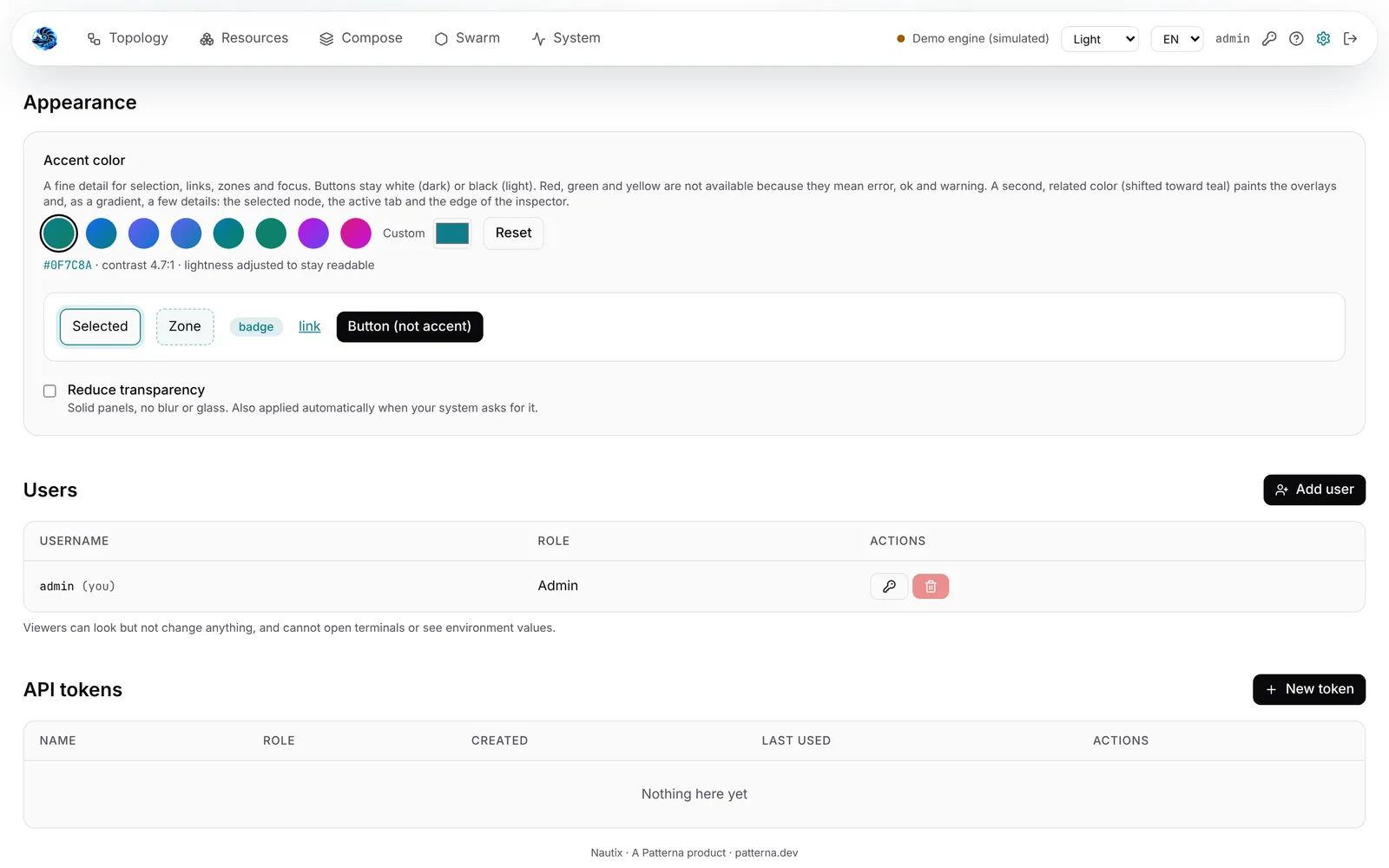Click the CREATED column header
This screenshot has height=868, width=1389.
click(500, 740)
